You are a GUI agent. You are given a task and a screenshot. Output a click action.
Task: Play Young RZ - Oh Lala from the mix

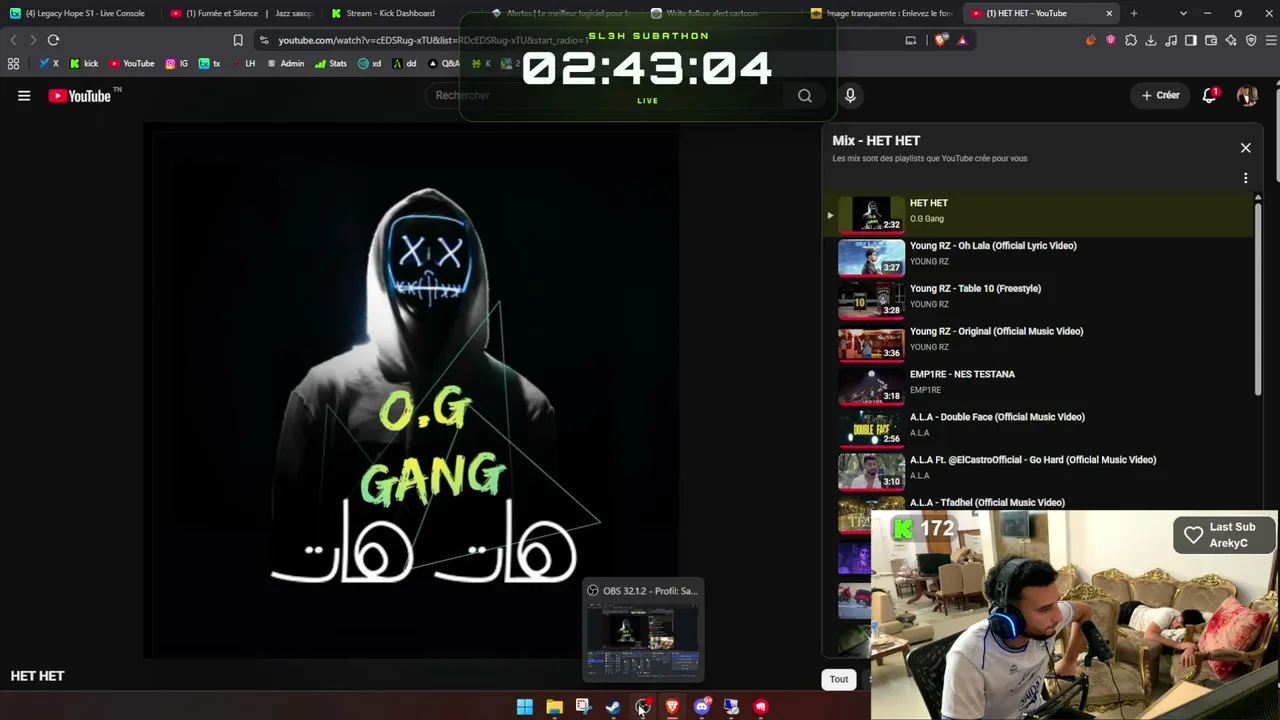tap(1040, 257)
